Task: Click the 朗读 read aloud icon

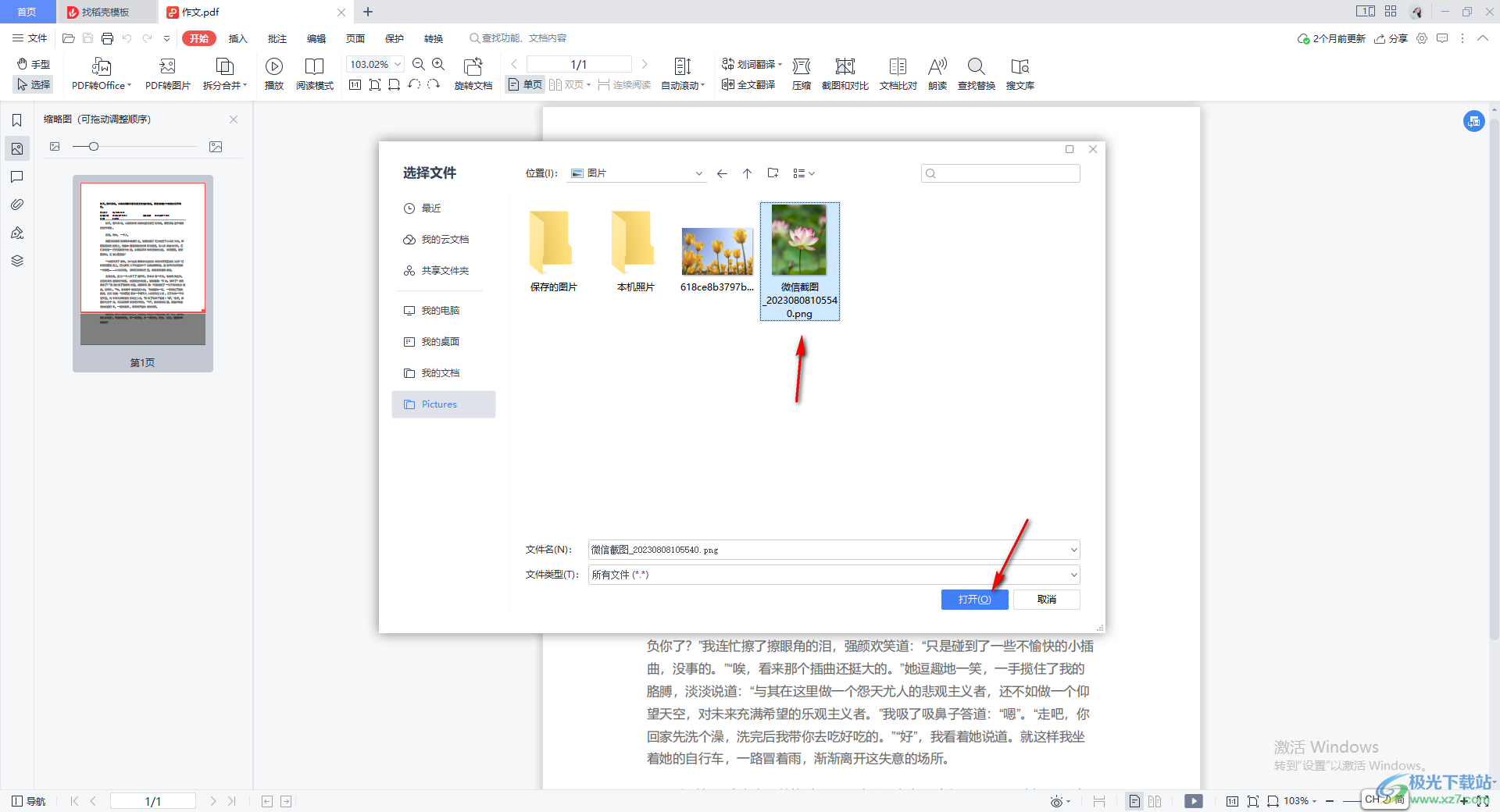Action: click(x=937, y=66)
